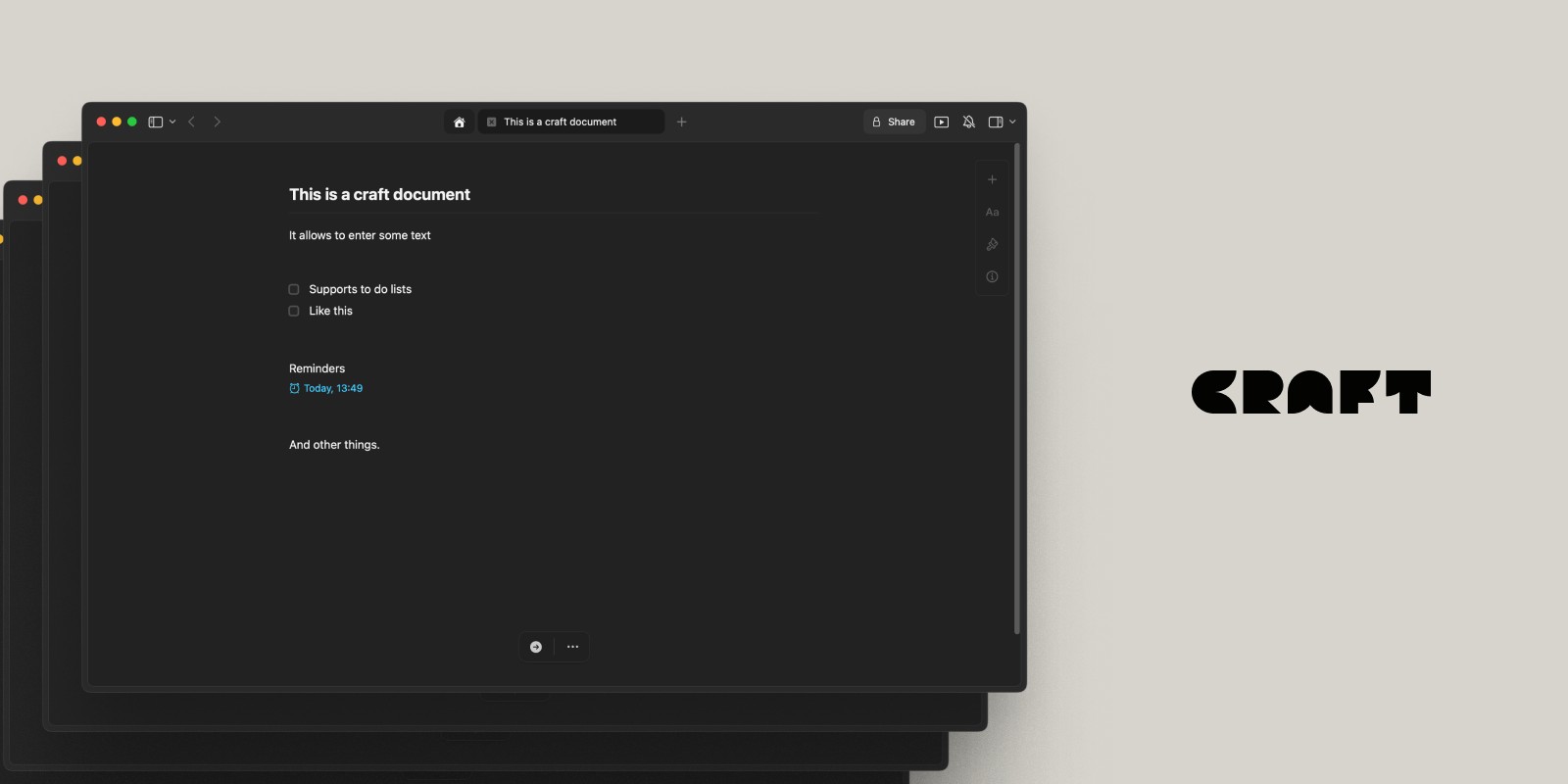Click the 'Reminders' text line
This screenshot has height=784, width=1568.
(x=317, y=368)
